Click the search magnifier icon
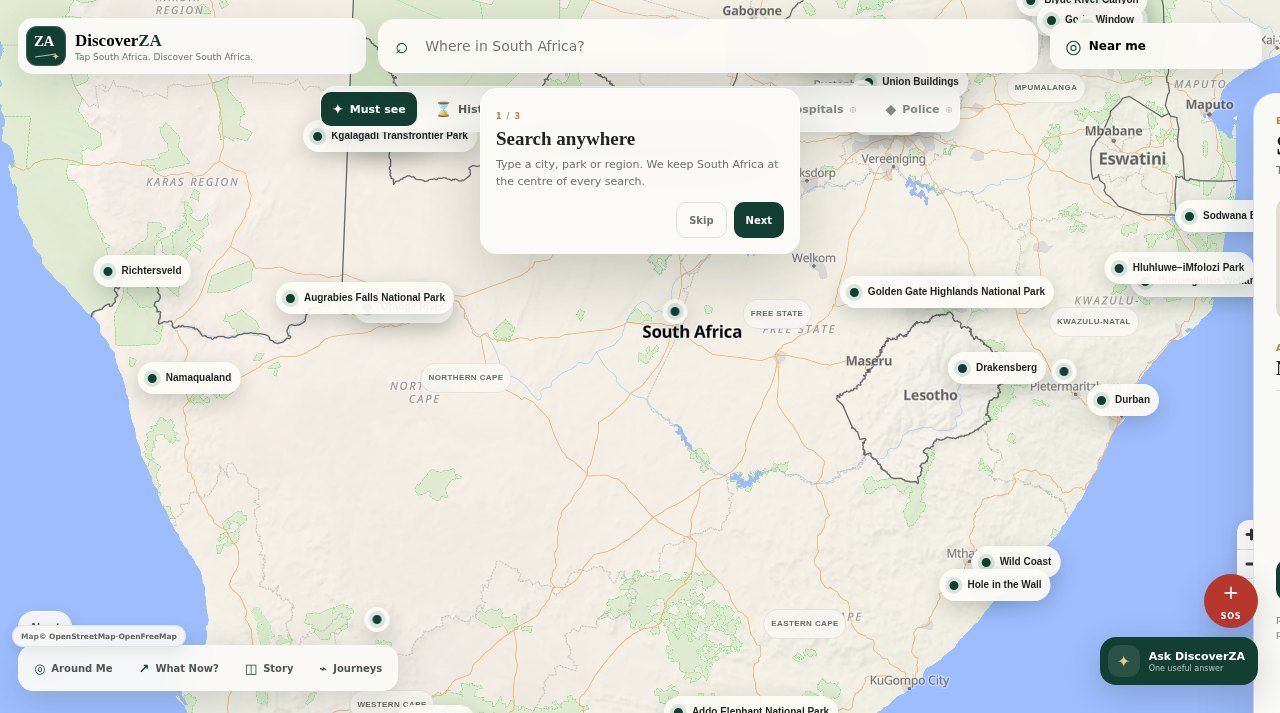1280x713 pixels. point(401,47)
